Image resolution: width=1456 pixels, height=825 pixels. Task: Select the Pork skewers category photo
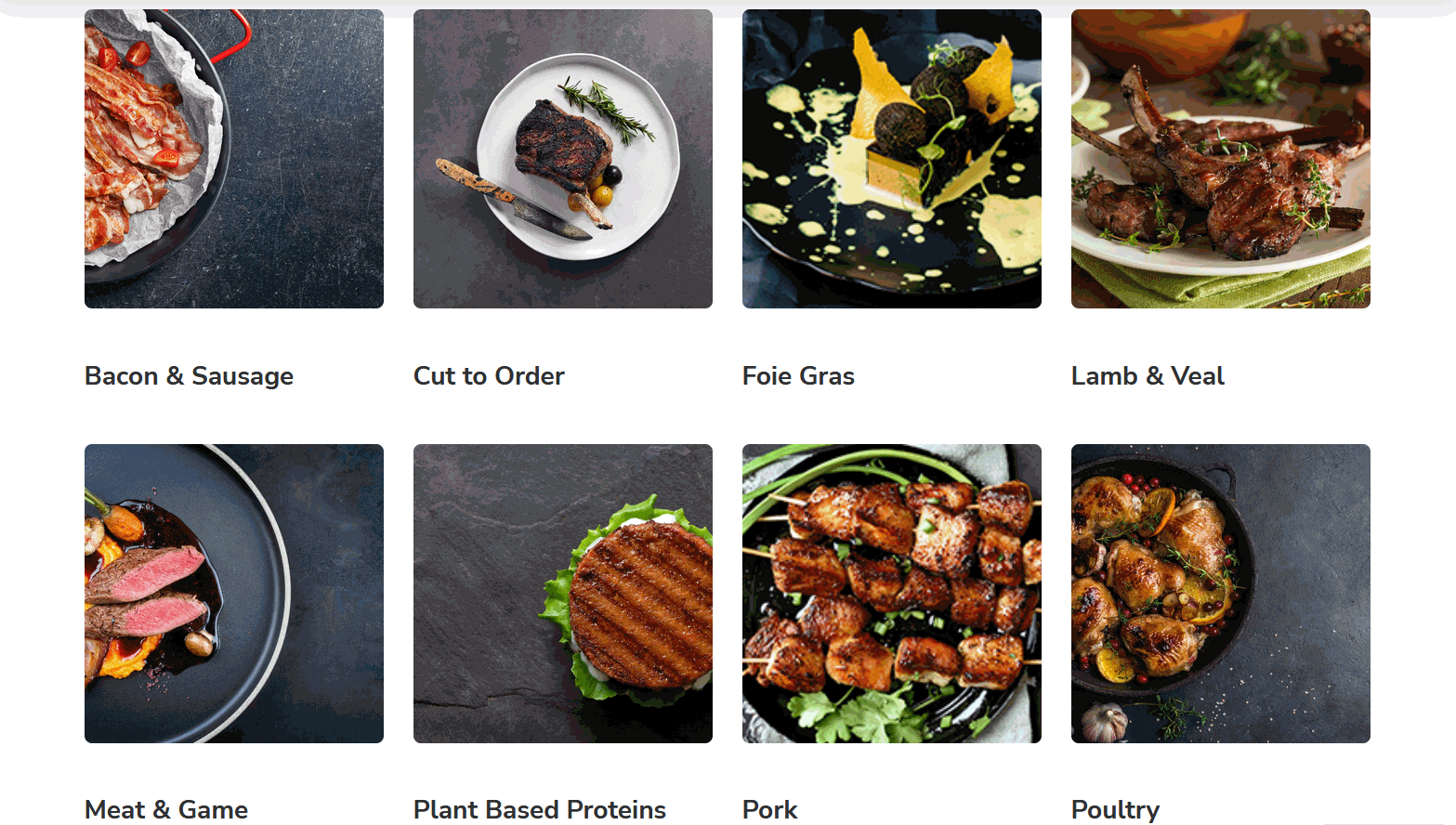pyautogui.click(x=892, y=594)
